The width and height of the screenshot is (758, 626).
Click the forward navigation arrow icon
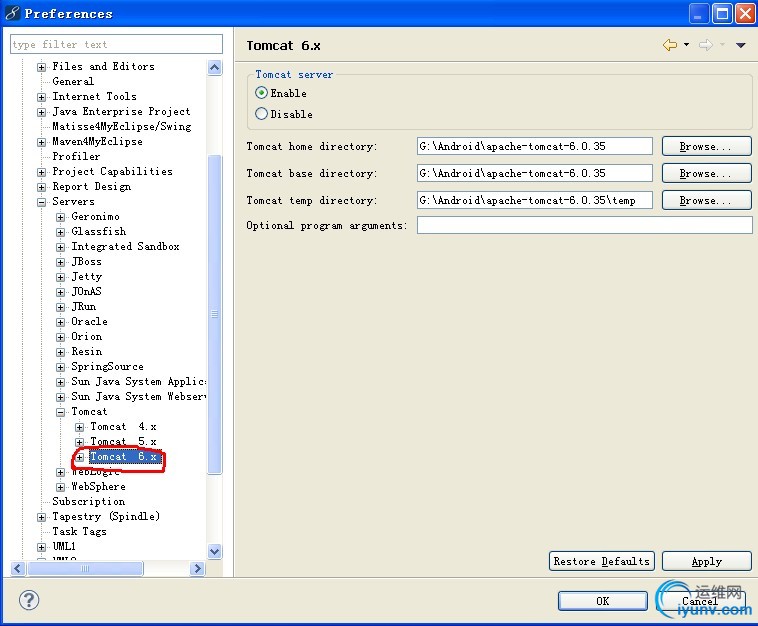(706, 45)
